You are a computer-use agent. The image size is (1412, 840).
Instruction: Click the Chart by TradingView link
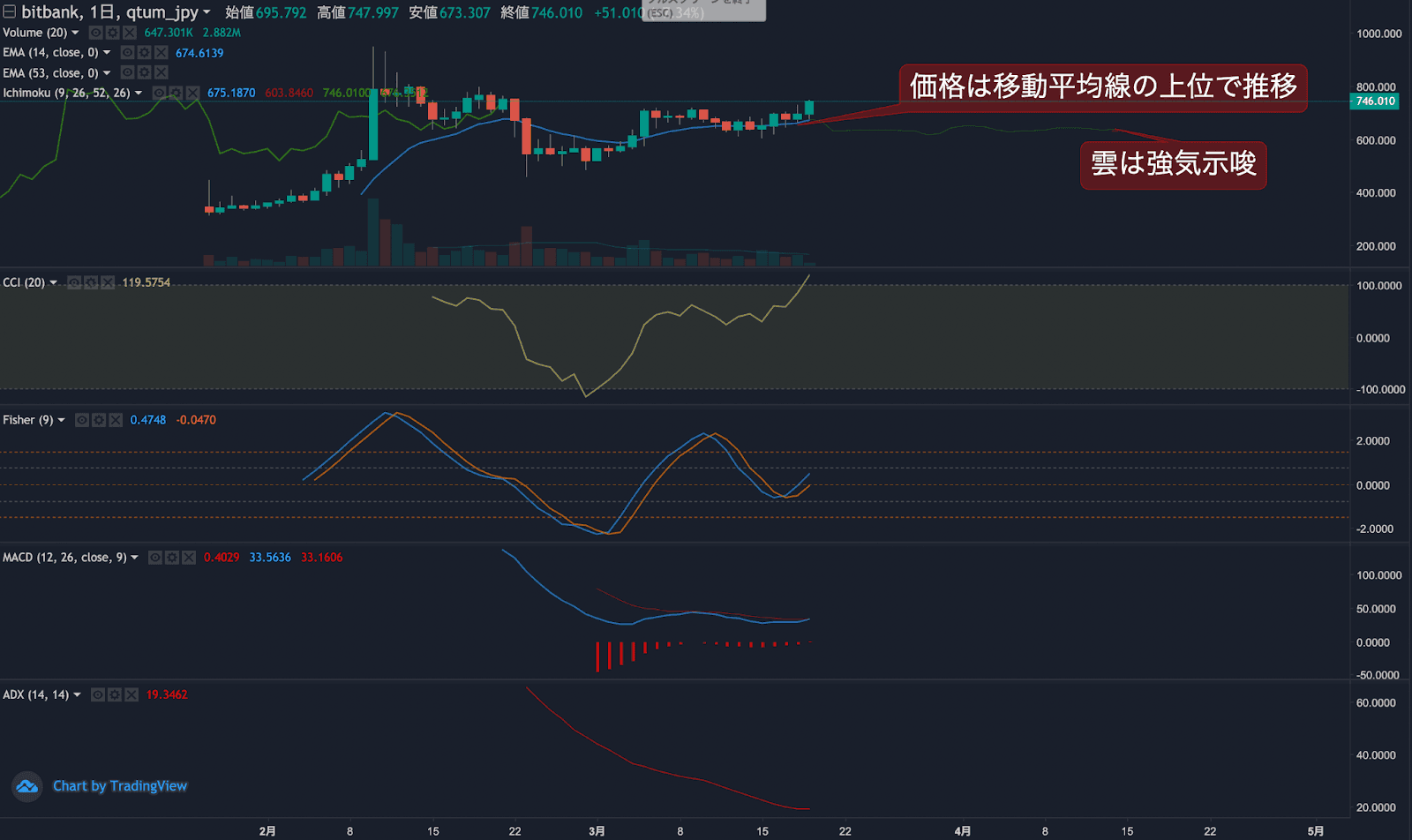click(x=119, y=785)
